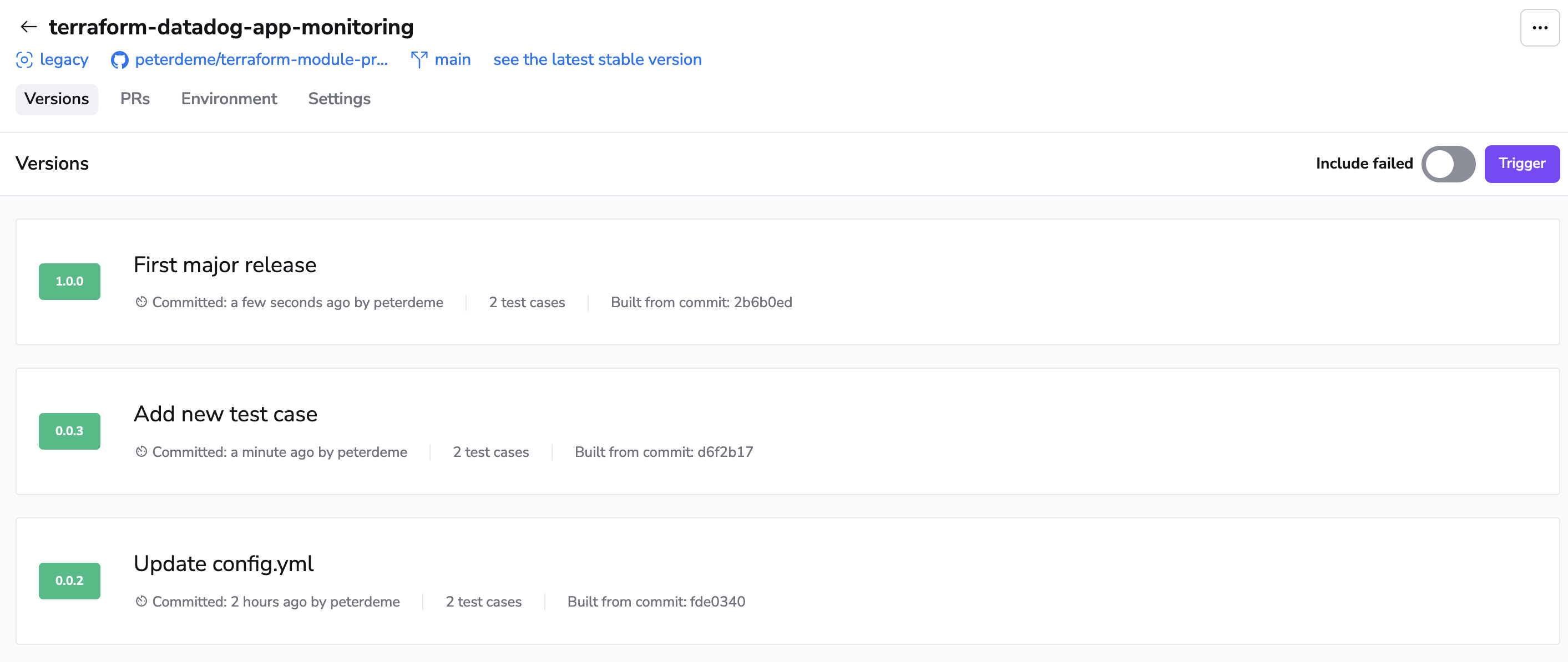Click the back arrow icon
1568x662 pixels.
tap(28, 27)
